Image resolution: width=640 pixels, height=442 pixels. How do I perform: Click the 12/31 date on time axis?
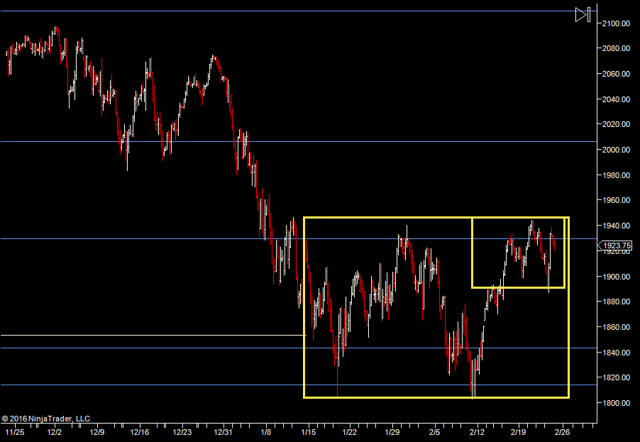224,432
